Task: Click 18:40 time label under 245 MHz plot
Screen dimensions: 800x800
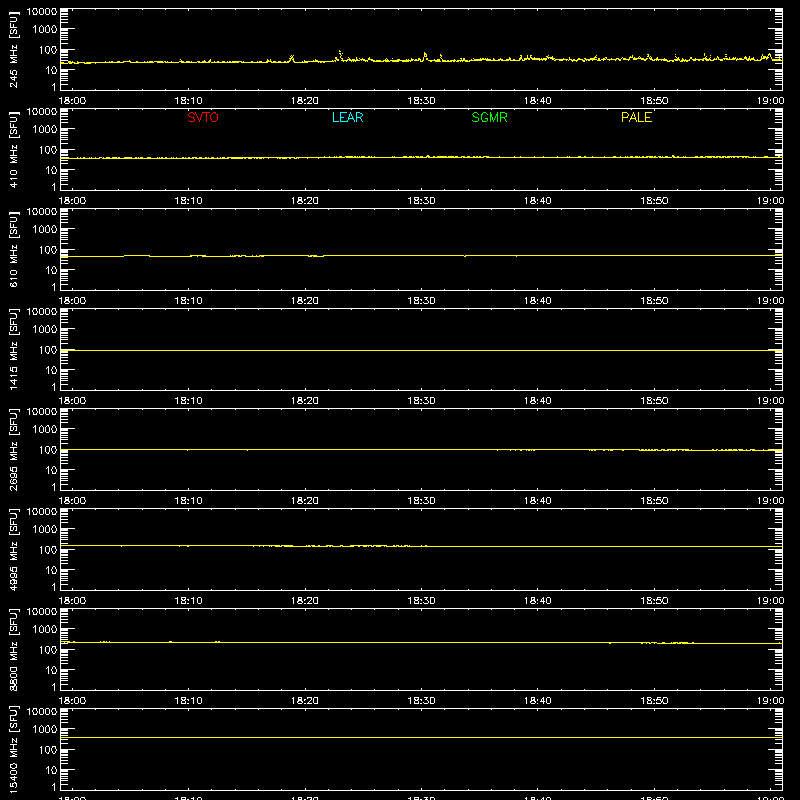Action: coord(538,101)
